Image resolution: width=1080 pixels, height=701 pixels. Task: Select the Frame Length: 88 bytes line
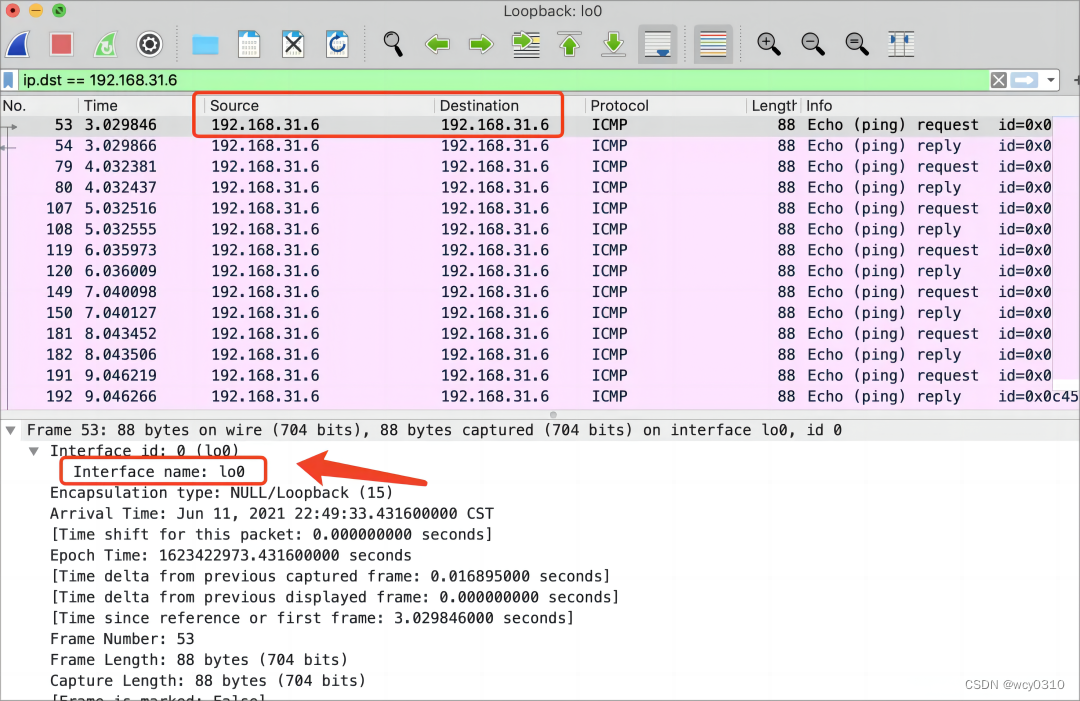198,660
